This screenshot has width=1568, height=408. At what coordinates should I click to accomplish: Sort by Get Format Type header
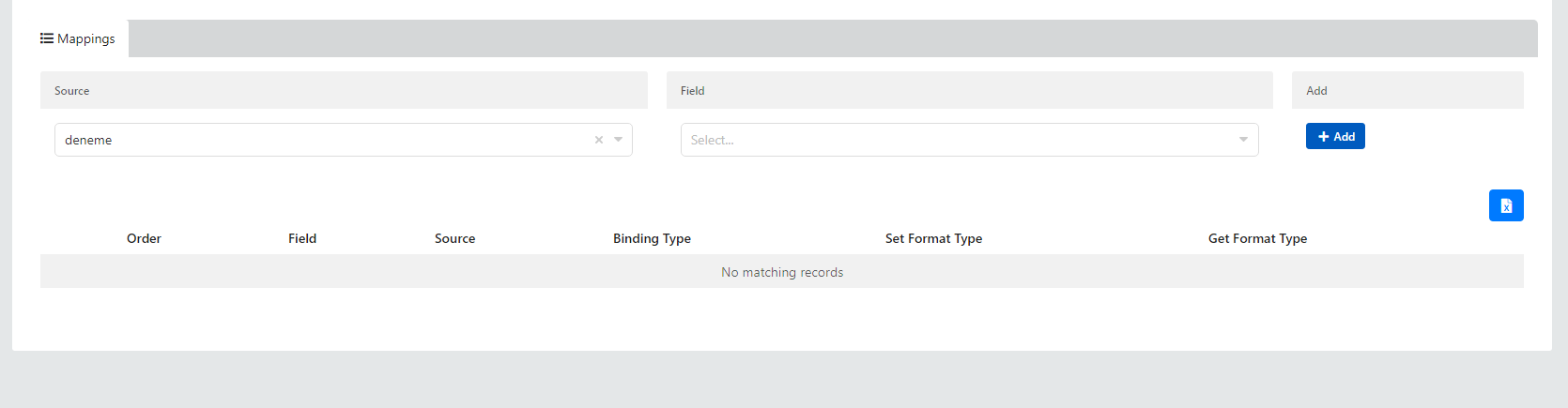[1257, 238]
